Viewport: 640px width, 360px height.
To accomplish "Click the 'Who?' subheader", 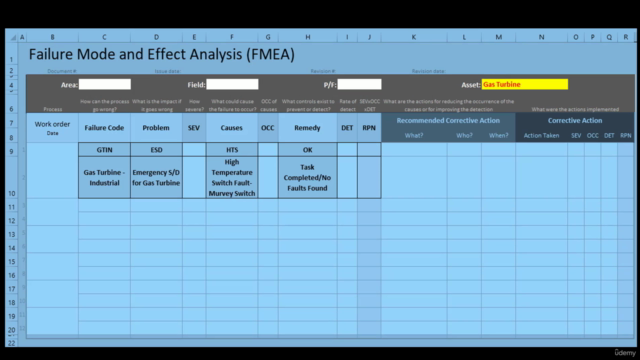I will pos(464,136).
